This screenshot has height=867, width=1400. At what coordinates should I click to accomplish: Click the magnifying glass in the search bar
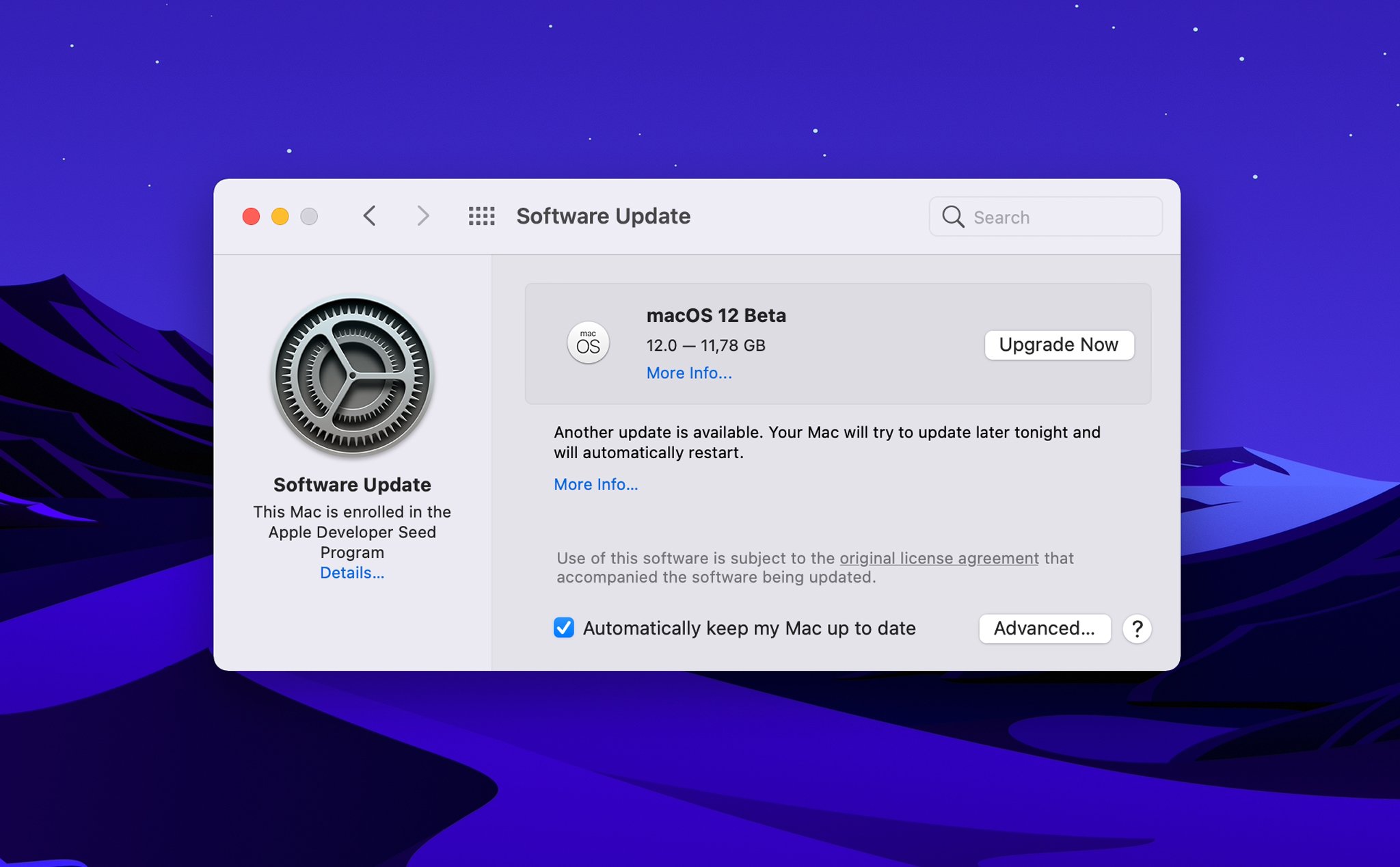click(x=953, y=217)
